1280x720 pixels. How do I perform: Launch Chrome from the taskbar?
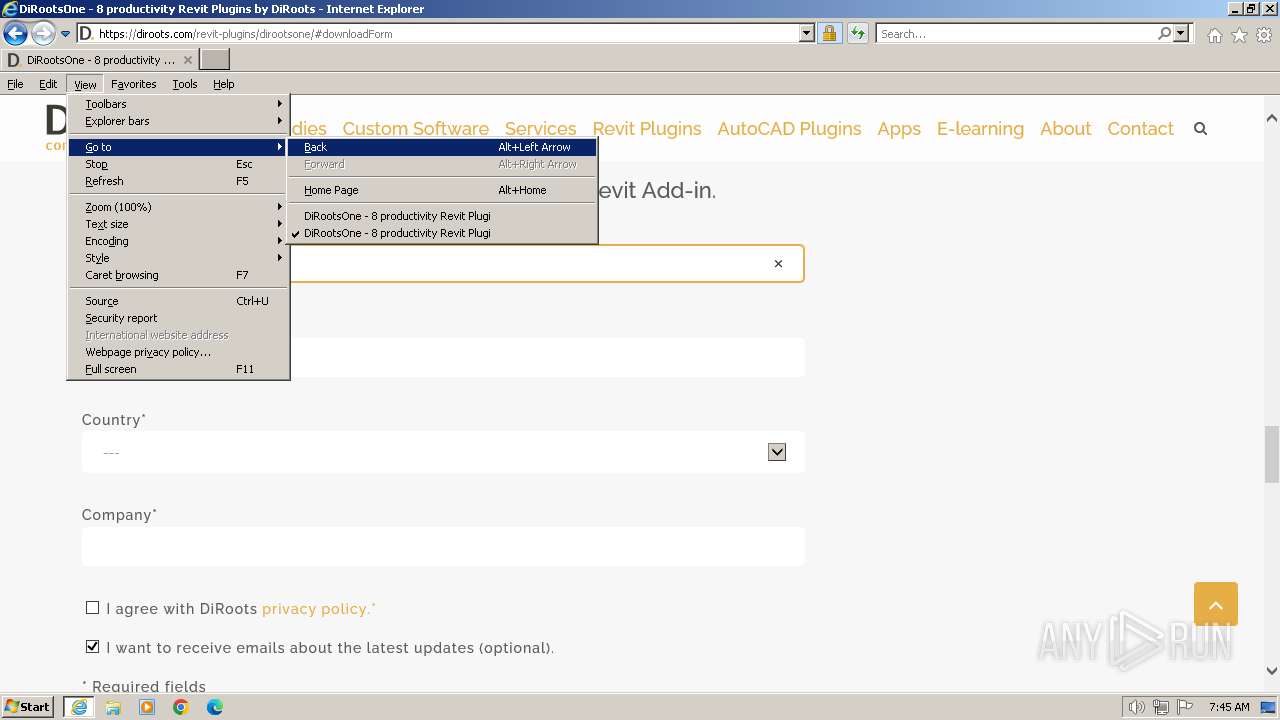[x=181, y=707]
